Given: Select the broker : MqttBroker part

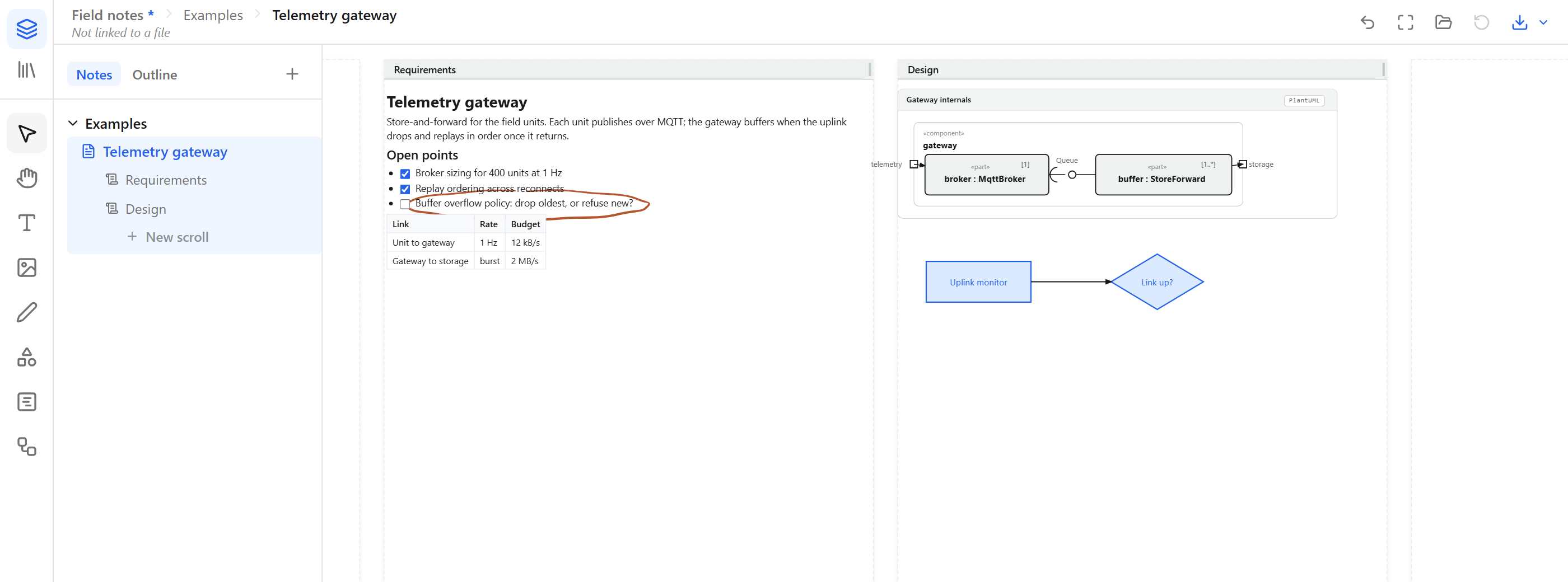Looking at the screenshot, I should pyautogui.click(x=986, y=175).
